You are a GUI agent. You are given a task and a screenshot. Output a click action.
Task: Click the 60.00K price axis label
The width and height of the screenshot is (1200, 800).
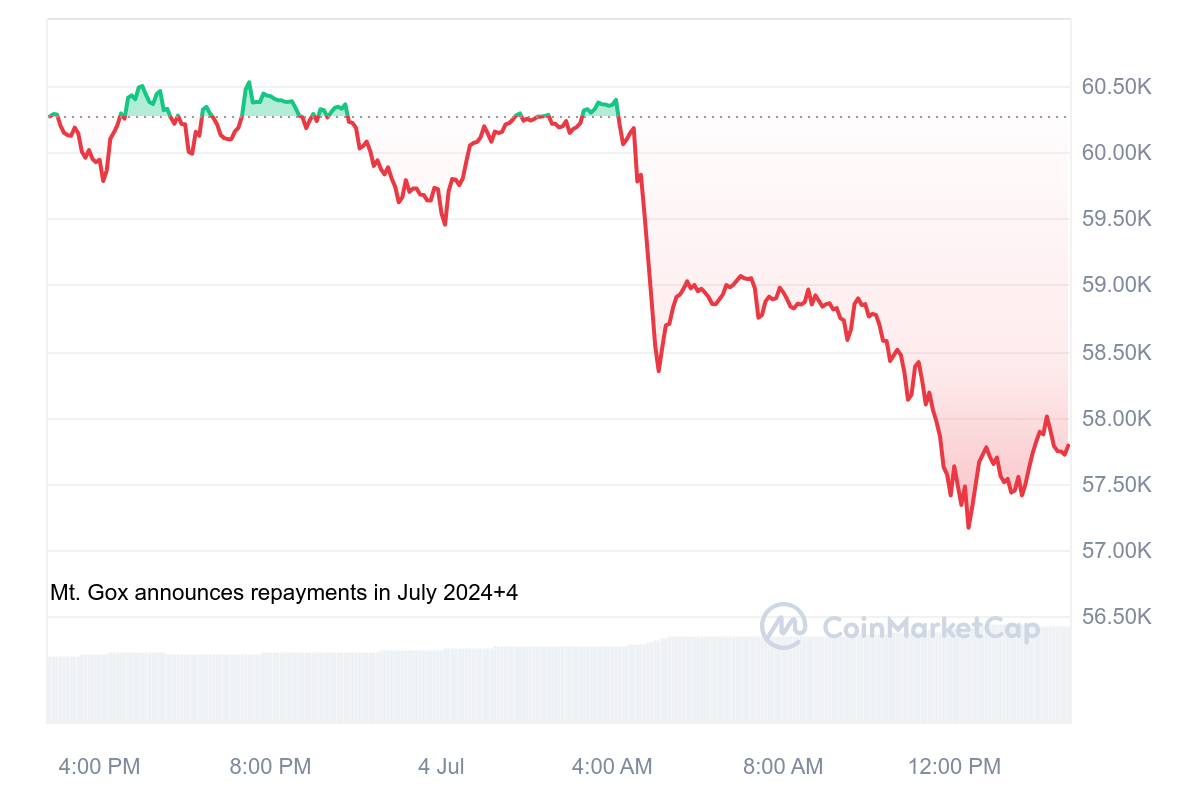[1117, 153]
